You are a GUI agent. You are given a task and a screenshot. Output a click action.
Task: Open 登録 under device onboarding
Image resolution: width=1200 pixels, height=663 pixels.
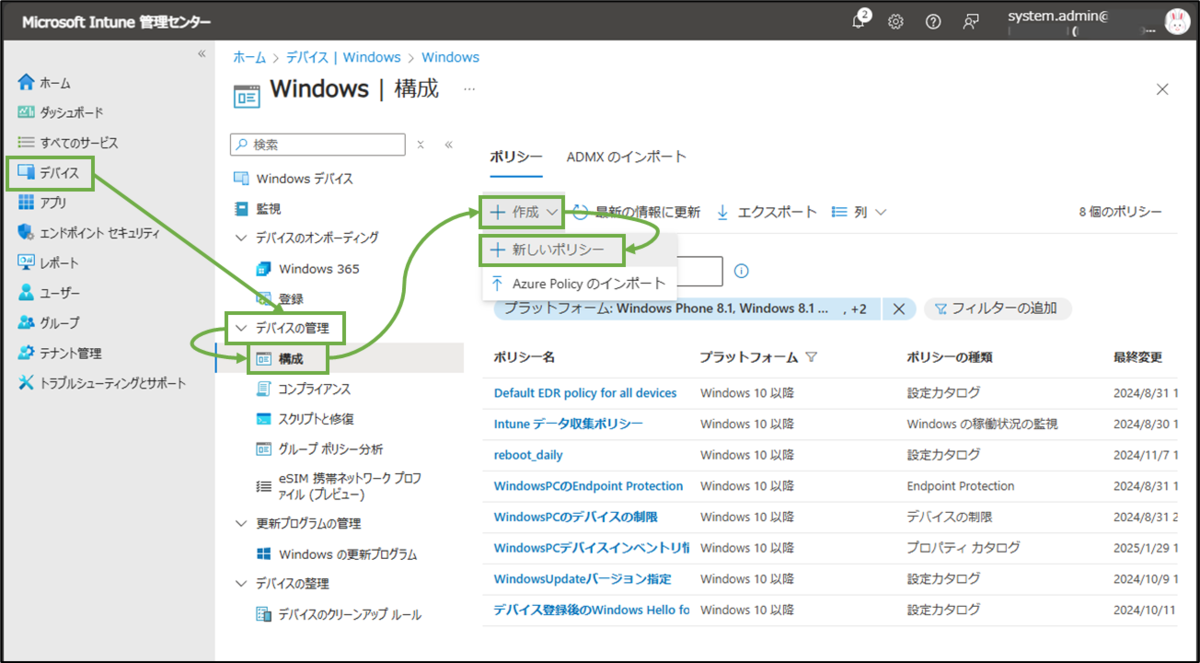(x=280, y=299)
